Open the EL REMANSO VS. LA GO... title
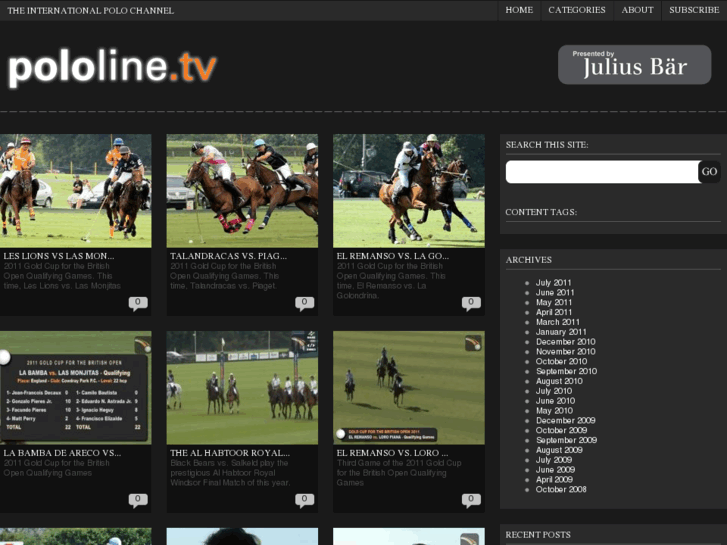The width and height of the screenshot is (727, 545). [393, 256]
